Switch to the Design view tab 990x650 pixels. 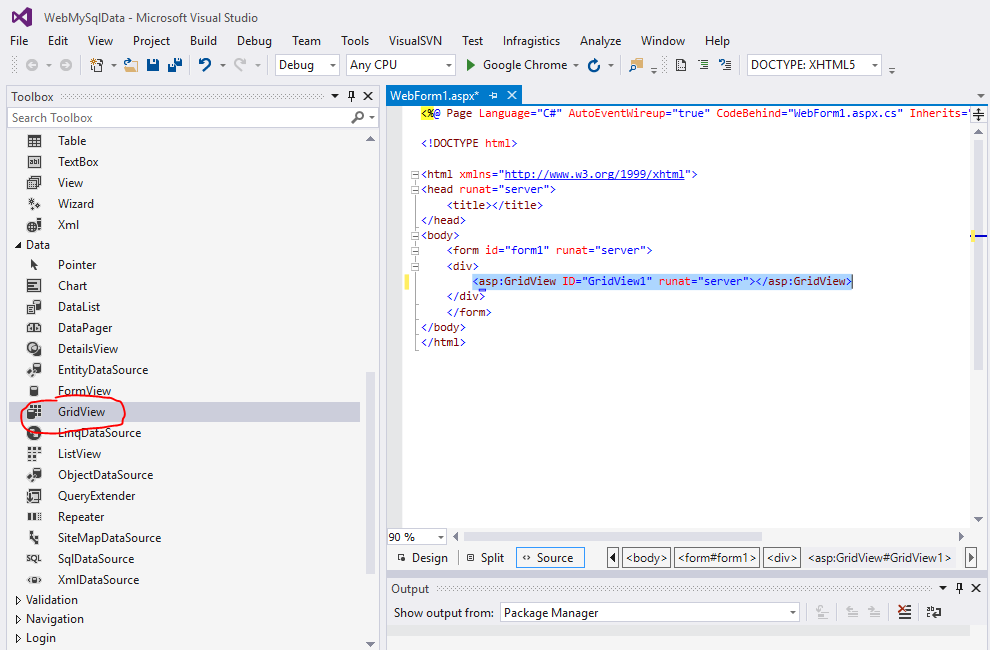pyautogui.click(x=422, y=558)
